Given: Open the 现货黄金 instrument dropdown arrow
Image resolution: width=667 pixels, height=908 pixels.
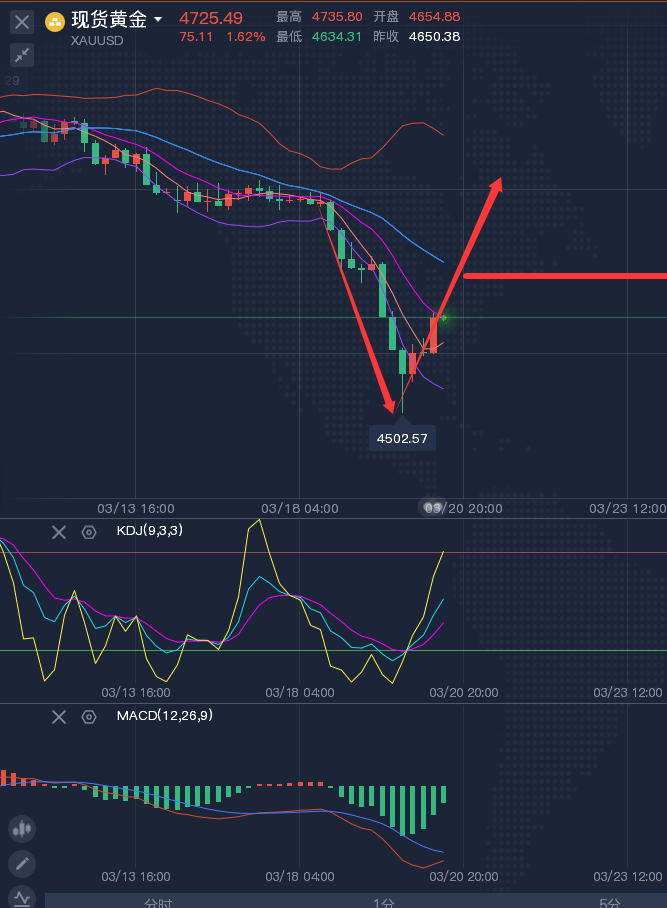Looking at the screenshot, I should point(158,20).
